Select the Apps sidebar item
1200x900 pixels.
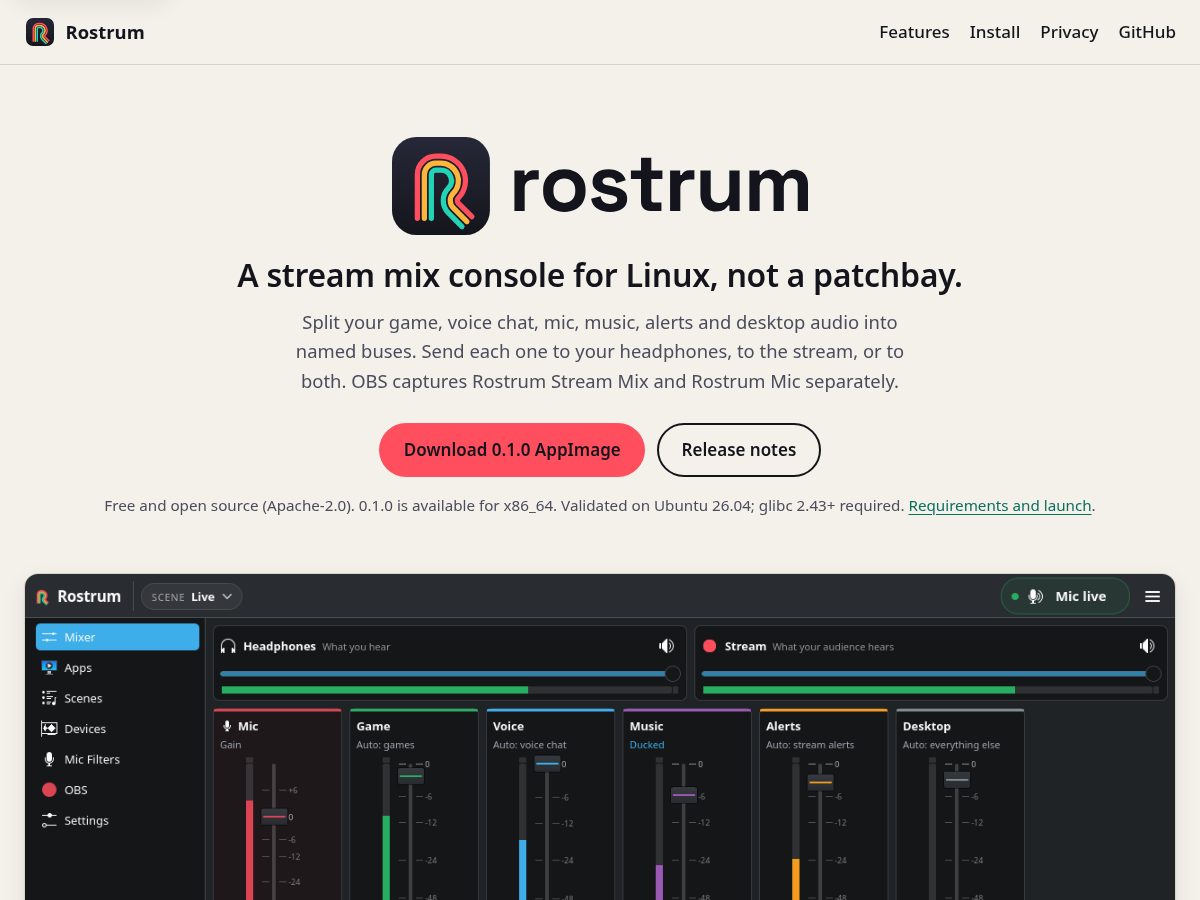pyautogui.click(x=117, y=667)
